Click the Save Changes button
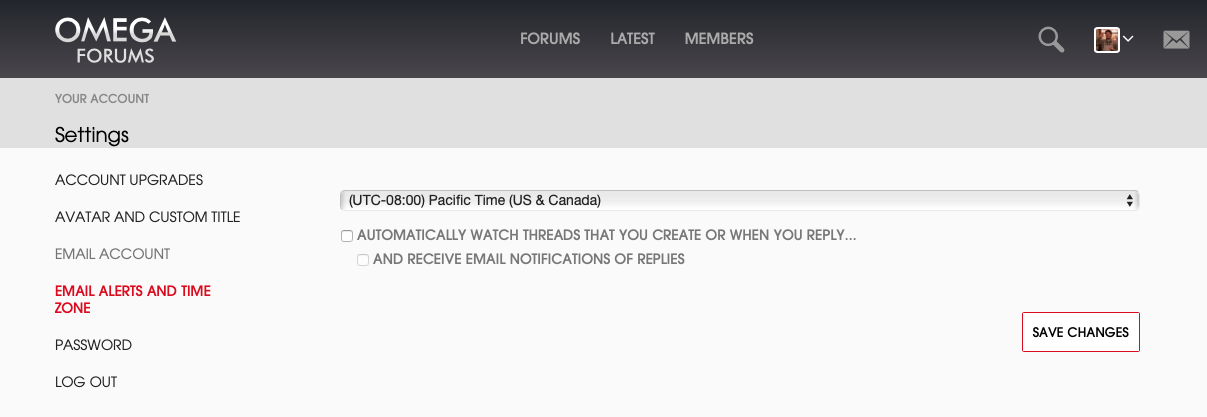 coord(1080,332)
